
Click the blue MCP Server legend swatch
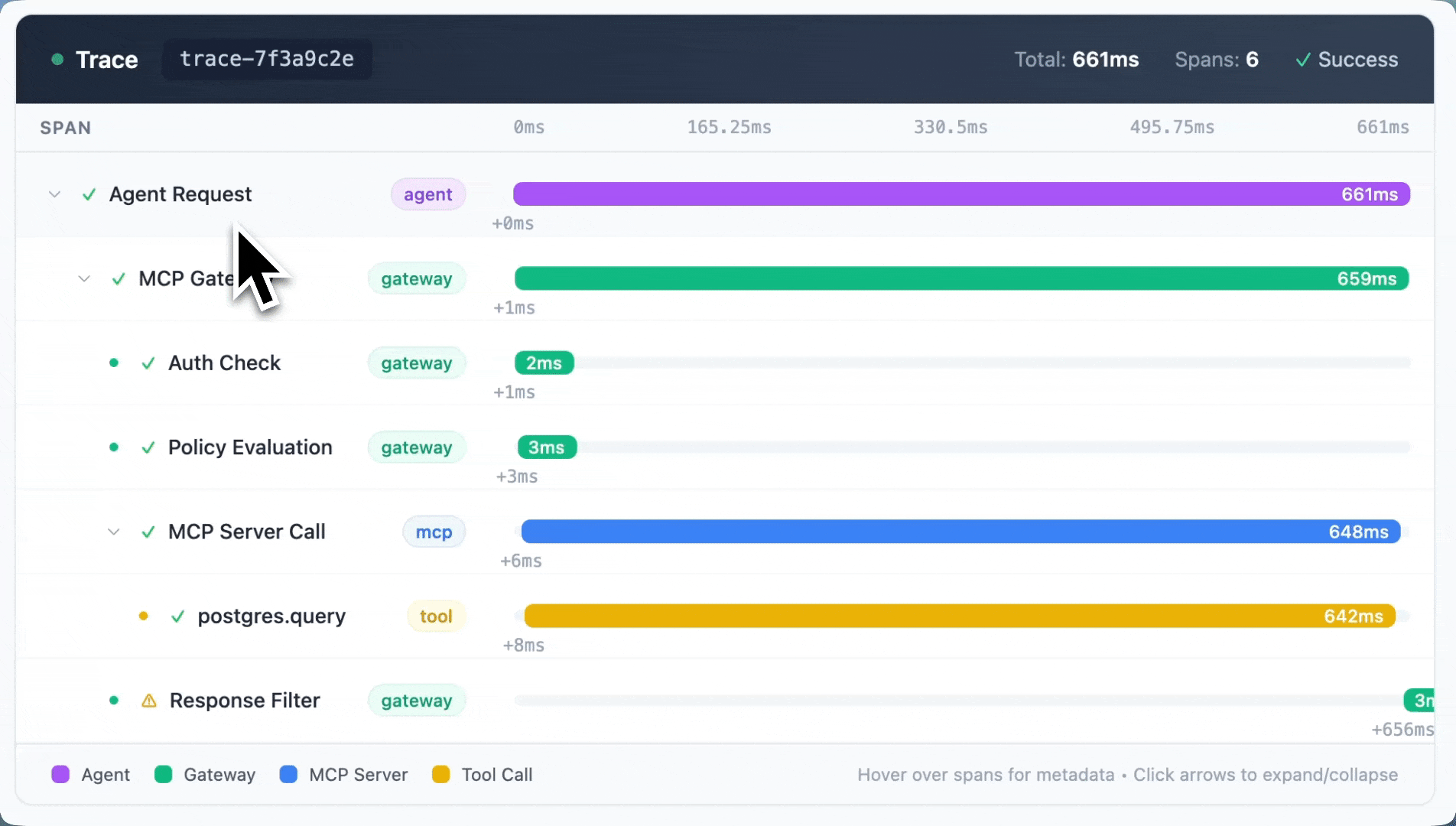pyautogui.click(x=288, y=775)
